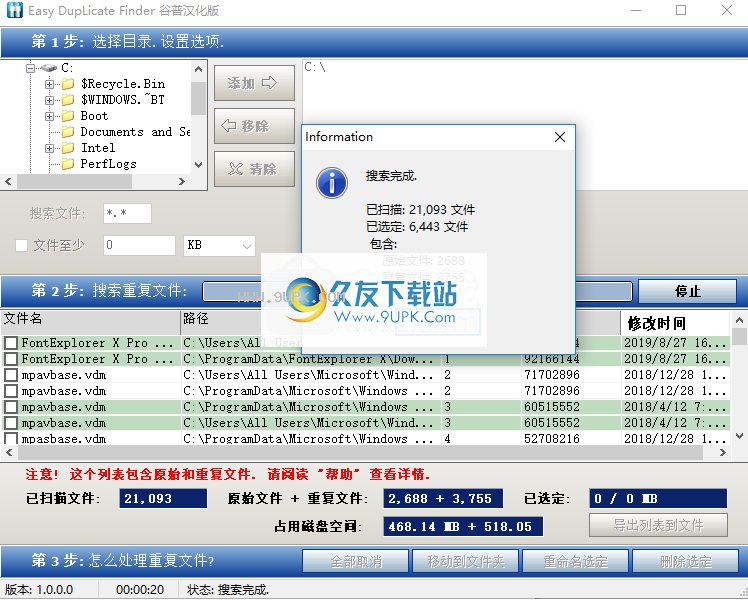Click the Intel folder icon
Screen dimensions: 748x600
point(68,148)
